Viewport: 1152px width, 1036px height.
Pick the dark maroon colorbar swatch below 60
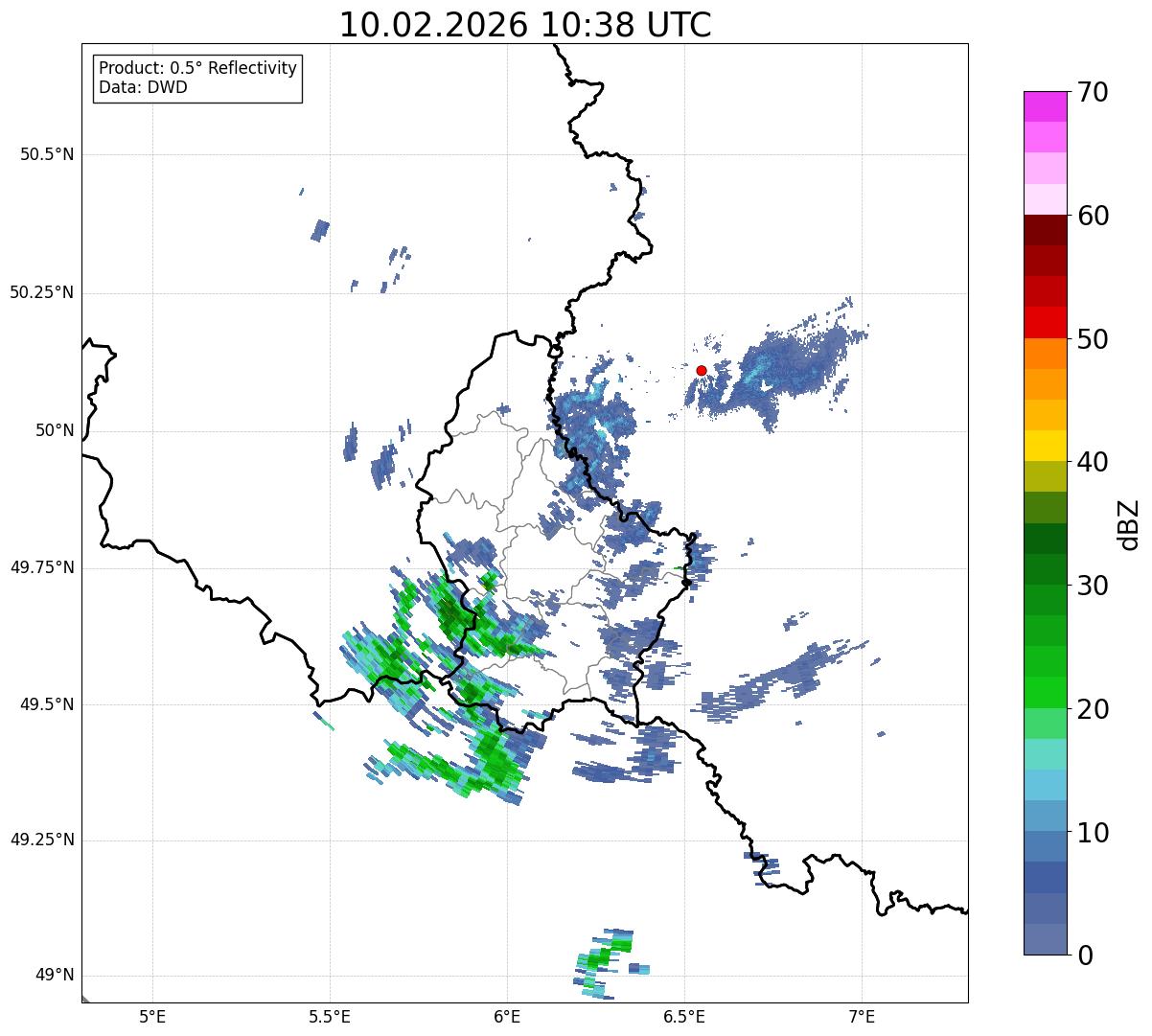coord(1045,230)
